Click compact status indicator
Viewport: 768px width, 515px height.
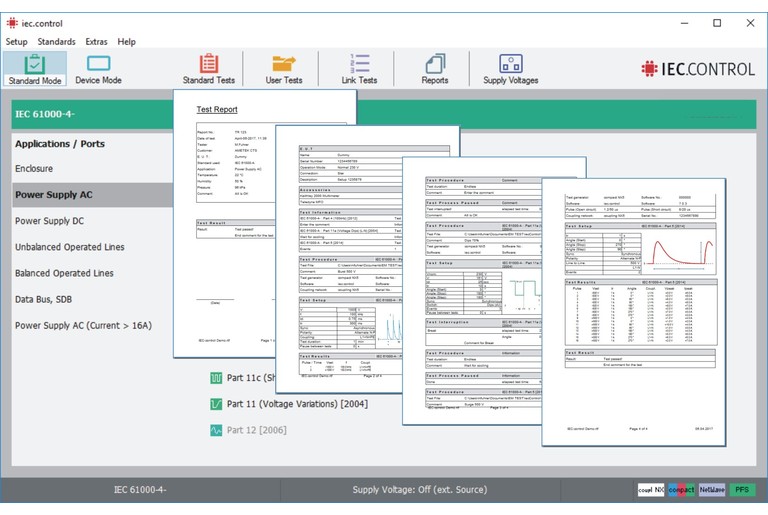coord(681,489)
